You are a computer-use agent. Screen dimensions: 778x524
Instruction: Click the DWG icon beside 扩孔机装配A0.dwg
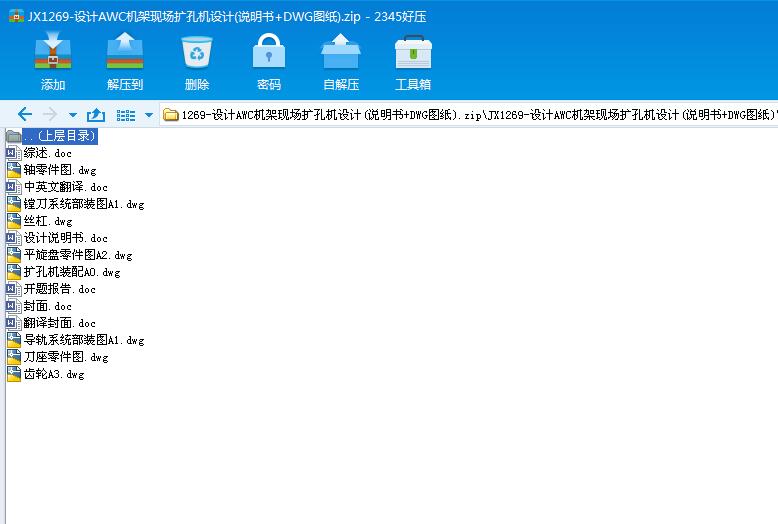click(x=14, y=271)
